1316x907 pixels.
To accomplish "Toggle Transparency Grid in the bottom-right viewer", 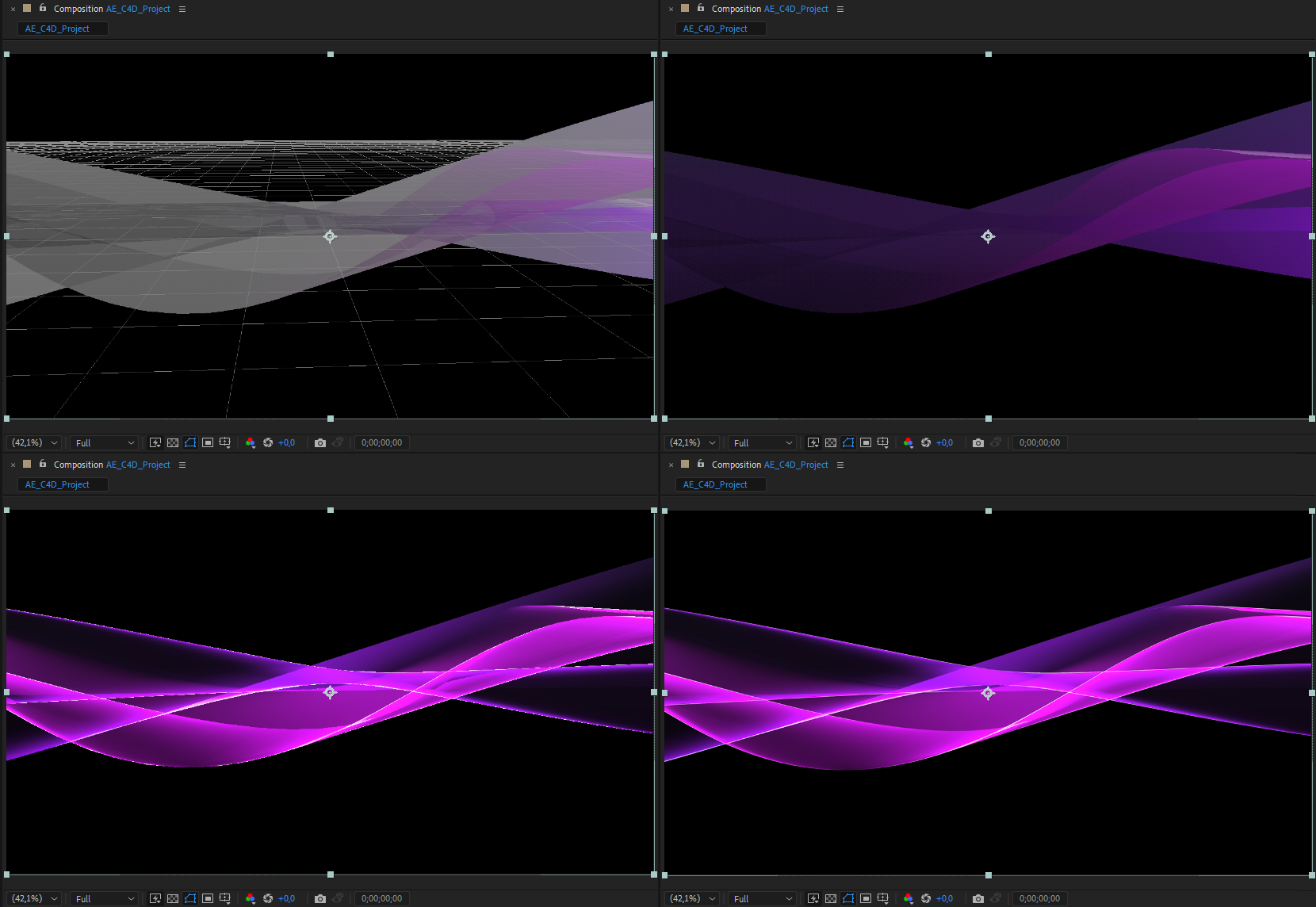I will click(x=831, y=898).
